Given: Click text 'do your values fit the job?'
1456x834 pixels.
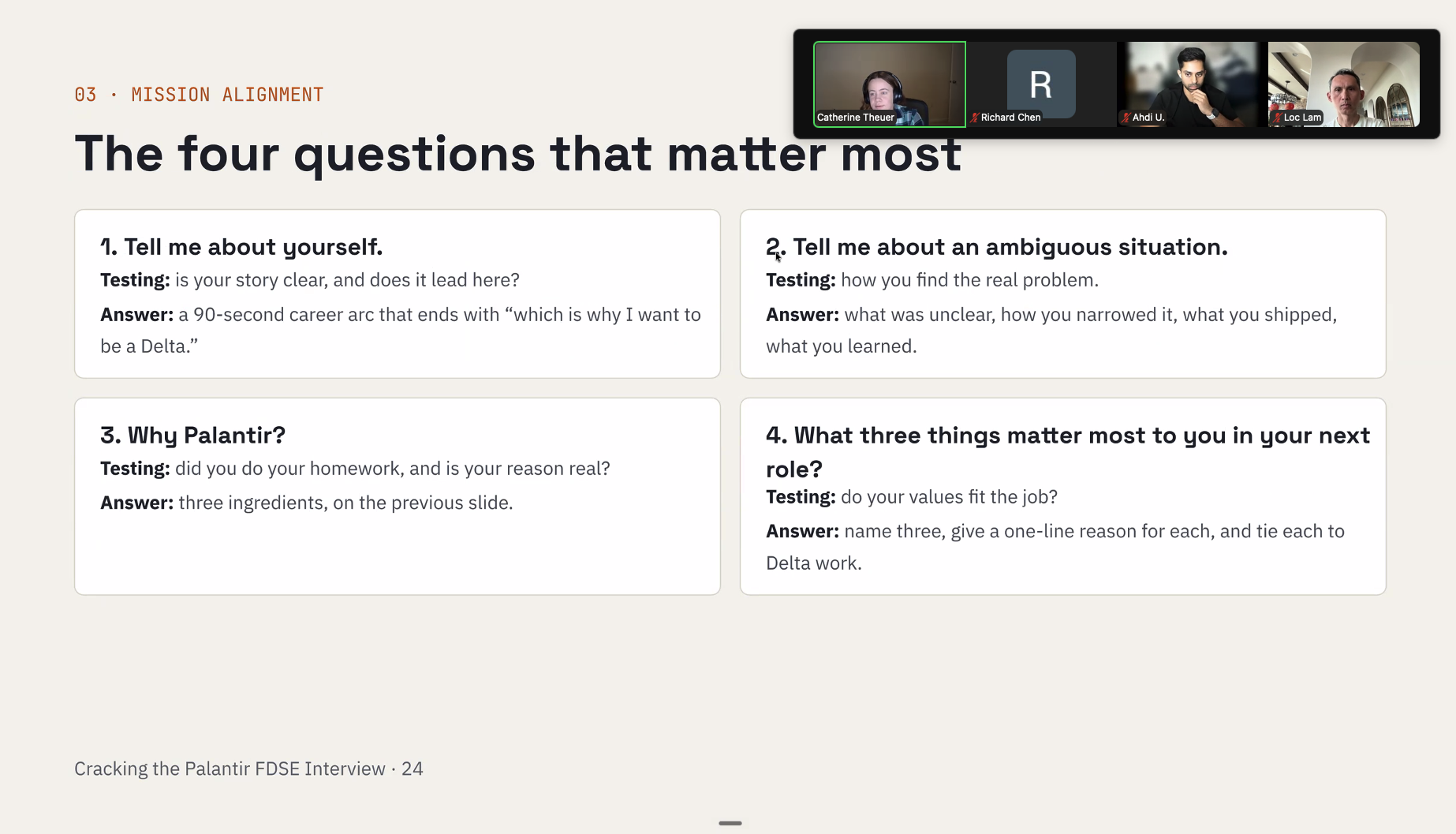Looking at the screenshot, I should coord(949,497).
